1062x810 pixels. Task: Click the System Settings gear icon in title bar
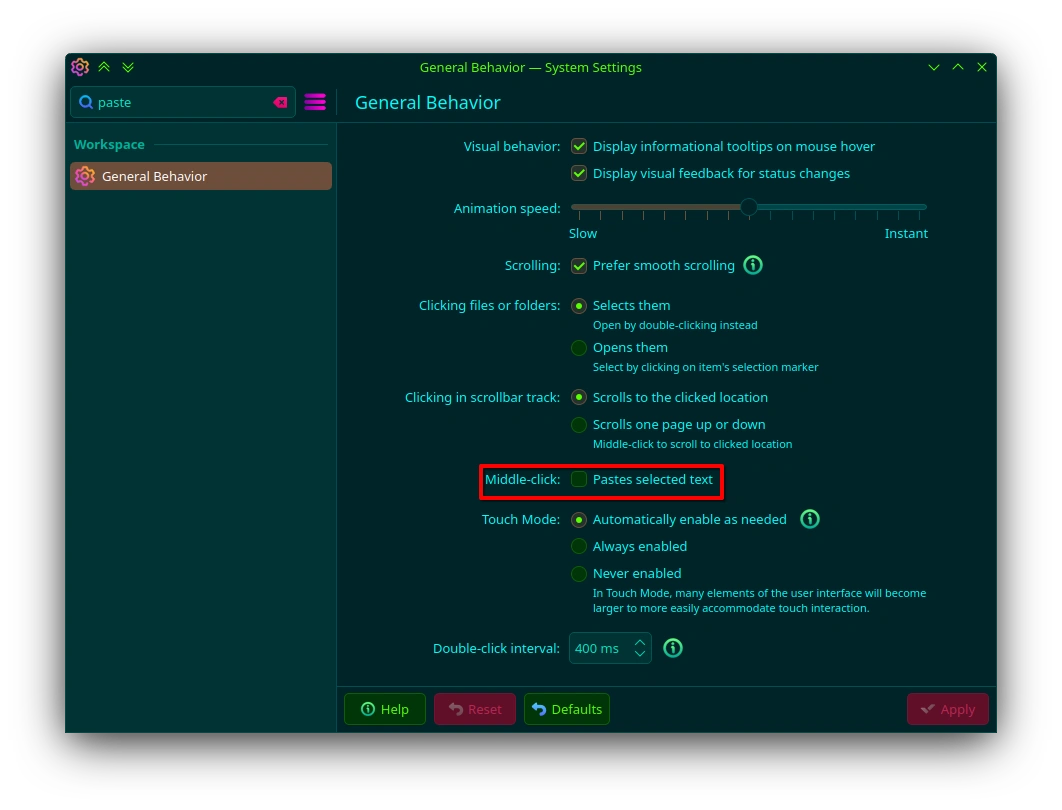(x=80, y=67)
